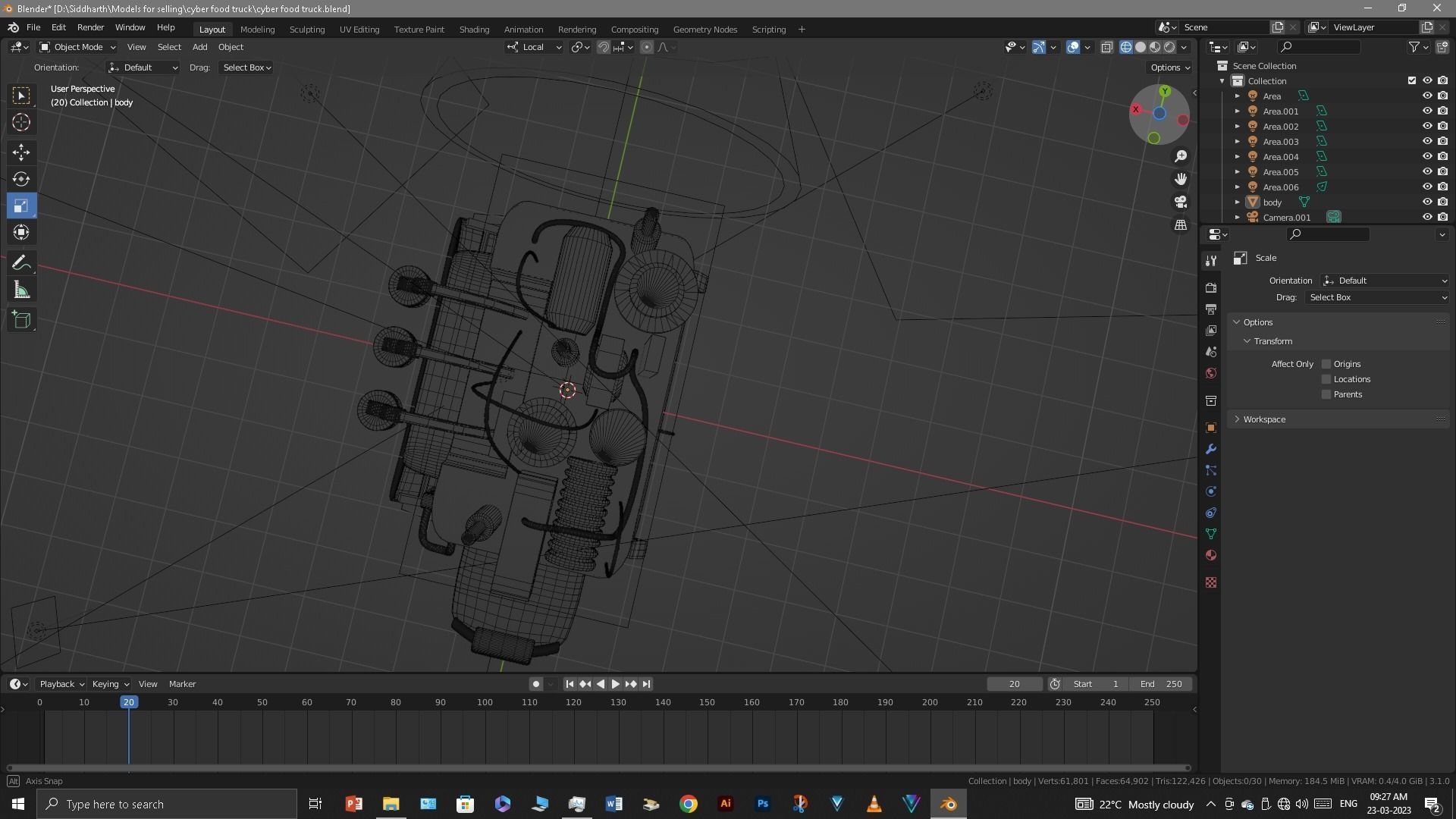Hide the body object in viewport

pyautogui.click(x=1426, y=202)
